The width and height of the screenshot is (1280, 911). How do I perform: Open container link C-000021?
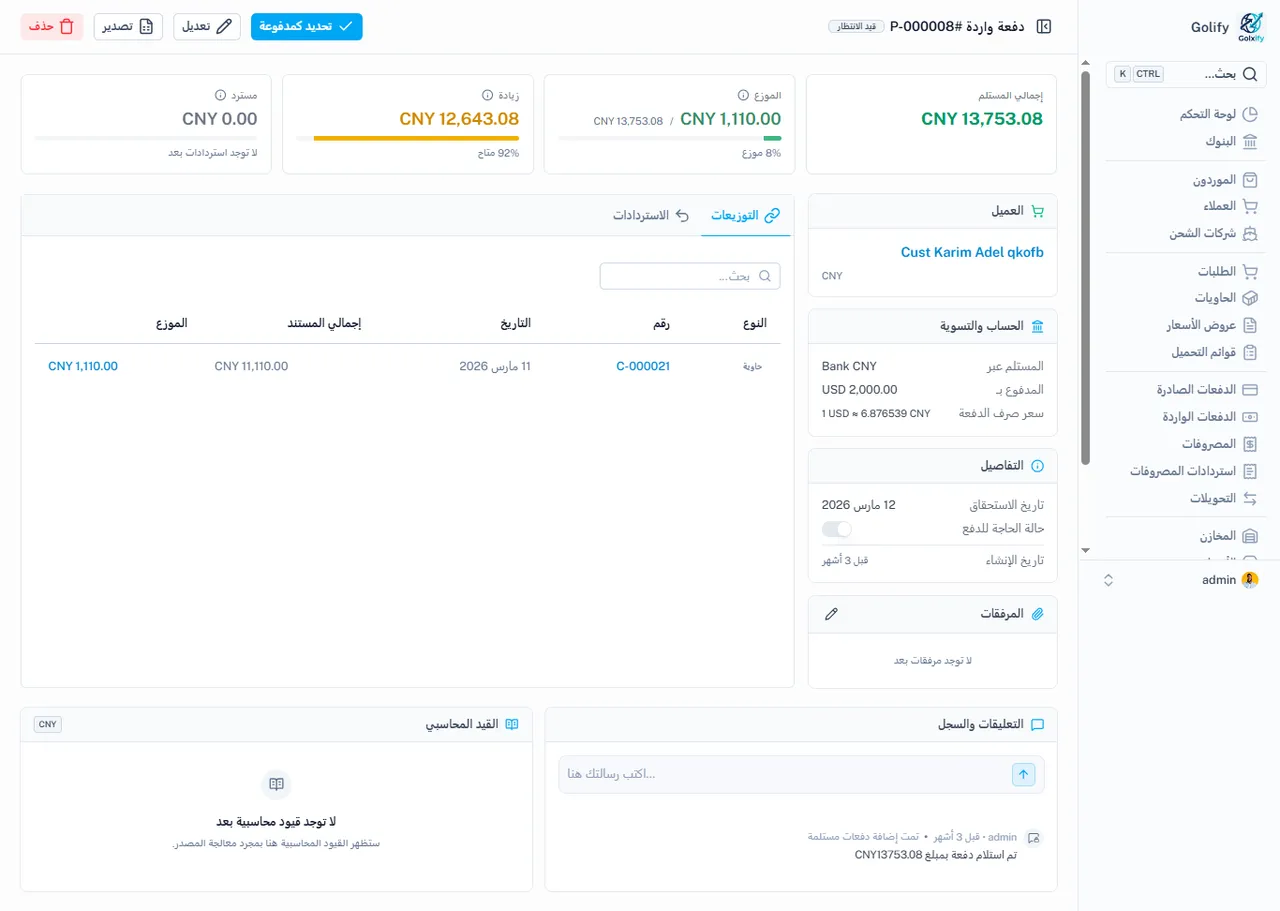[x=643, y=367]
